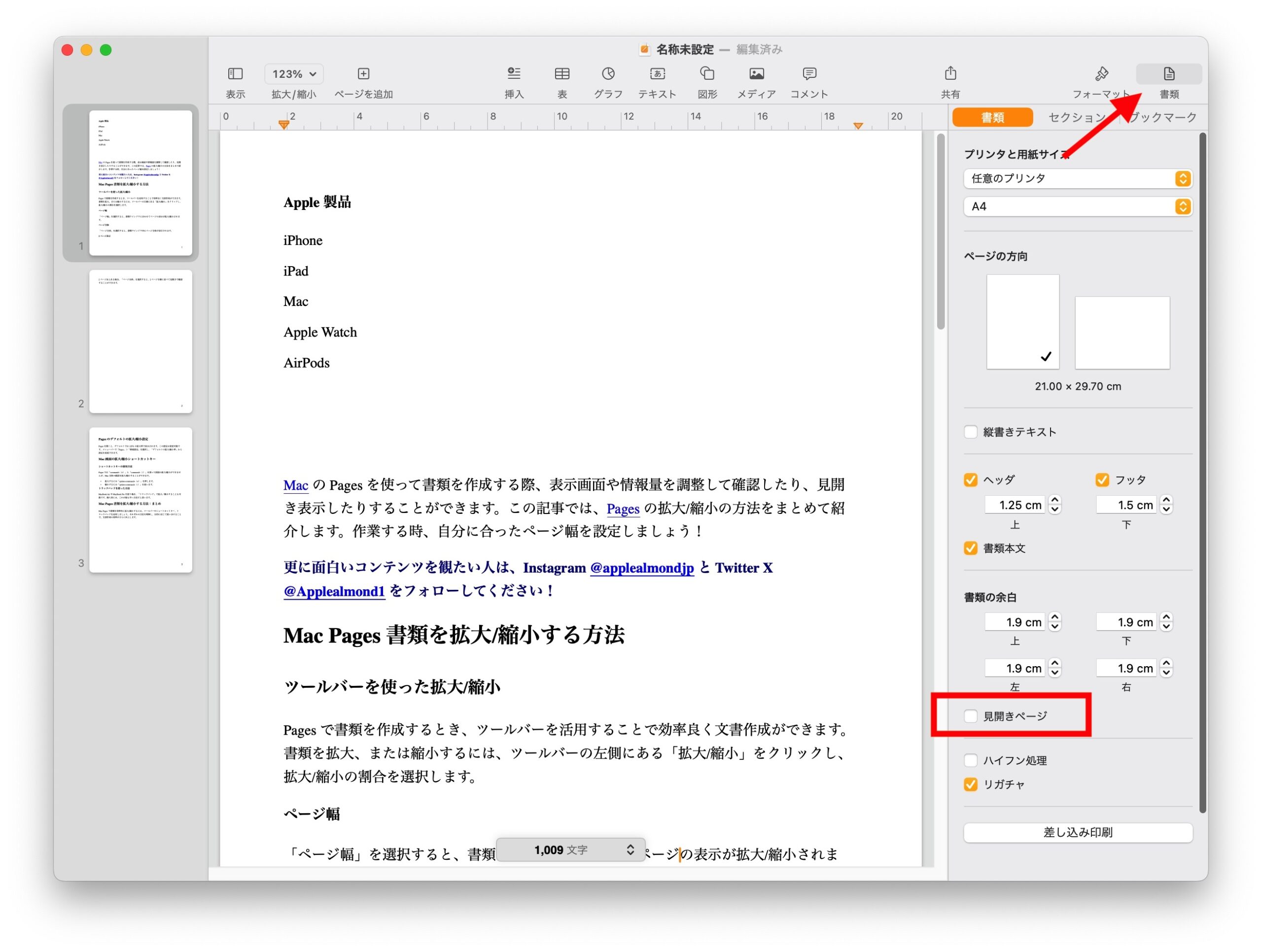Screen dimensions: 1262x952
Task: Click the フッタ 下 1.5 cm stepper
Action: [x=1165, y=505]
